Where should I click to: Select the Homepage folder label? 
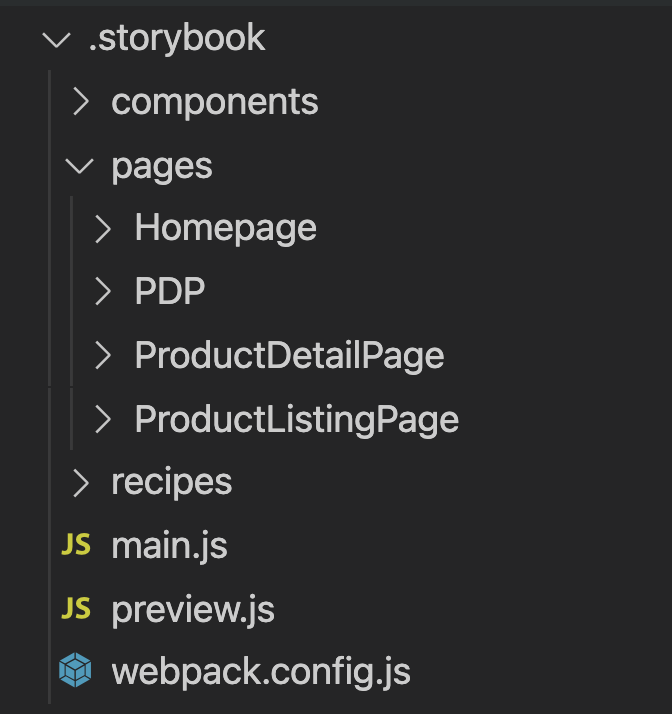[226, 229]
